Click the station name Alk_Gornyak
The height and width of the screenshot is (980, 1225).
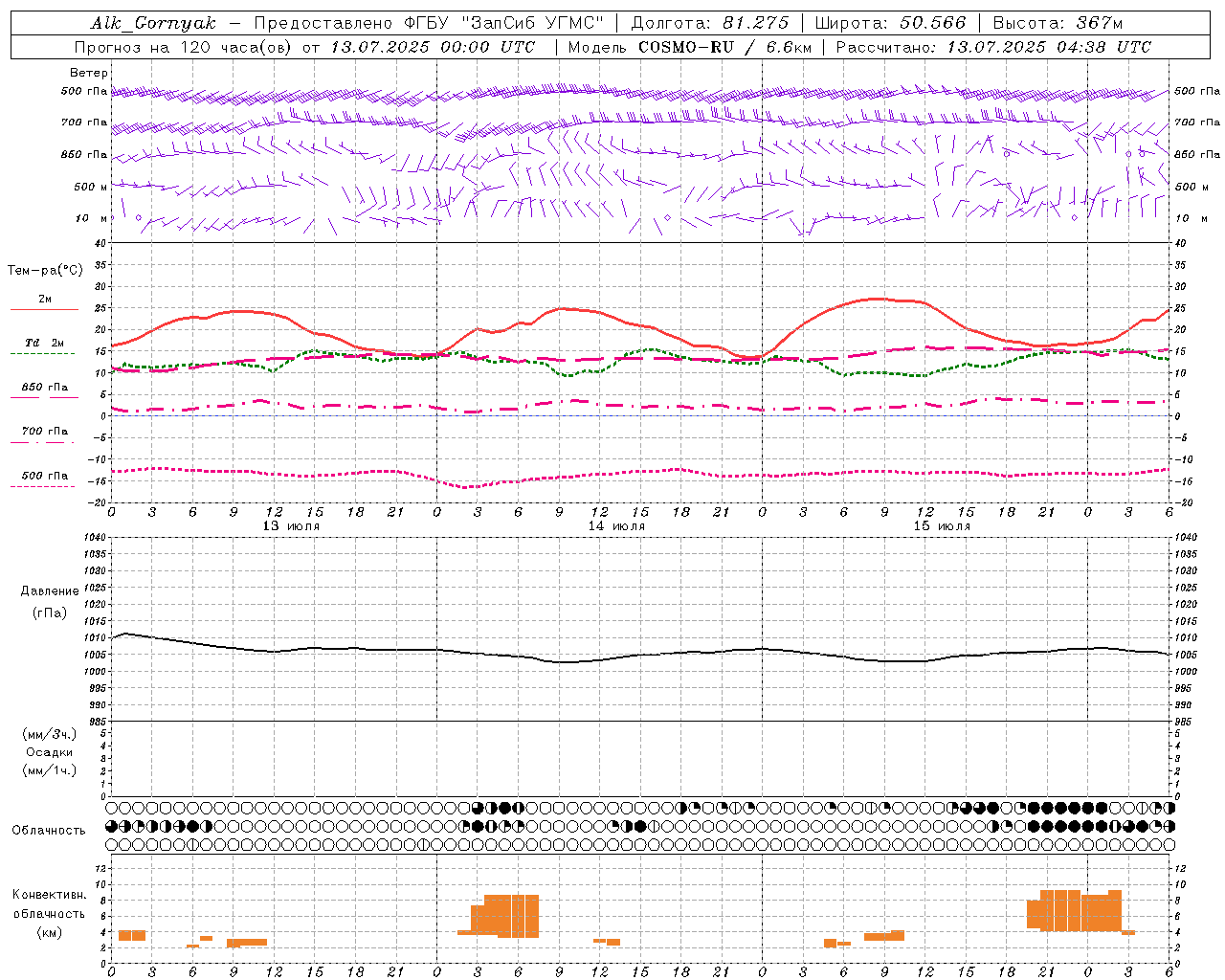pyautogui.click(x=153, y=23)
